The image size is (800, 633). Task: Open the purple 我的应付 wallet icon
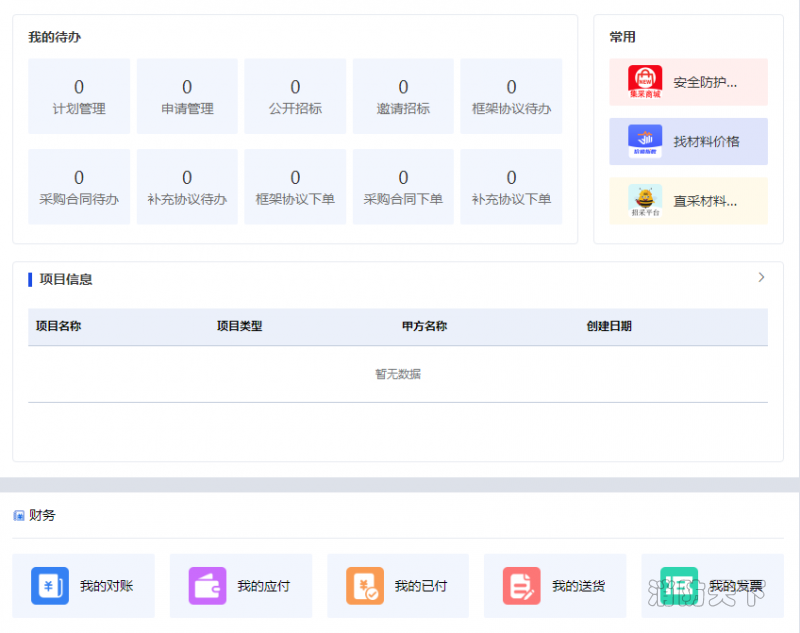[x=207, y=586]
